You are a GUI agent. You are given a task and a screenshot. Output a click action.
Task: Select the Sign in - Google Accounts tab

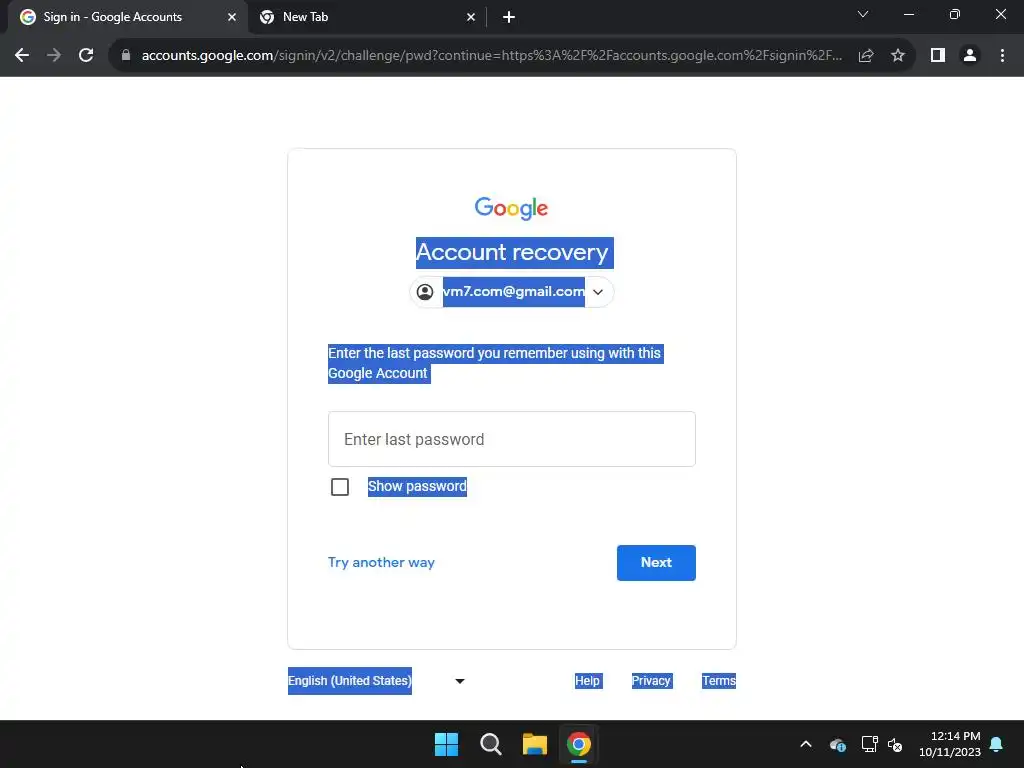click(x=127, y=18)
